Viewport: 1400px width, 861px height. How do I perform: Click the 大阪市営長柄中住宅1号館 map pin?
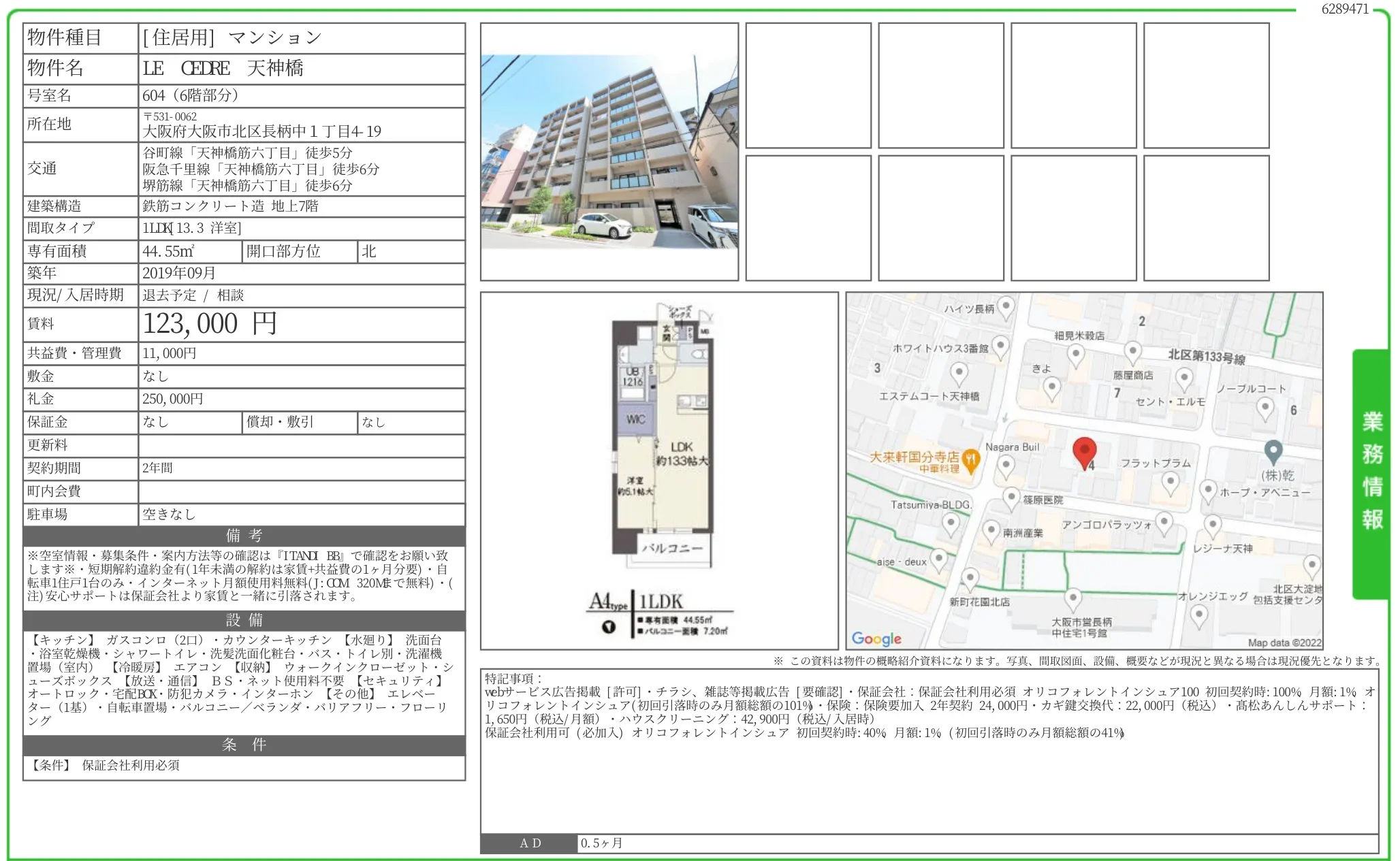point(1072,599)
